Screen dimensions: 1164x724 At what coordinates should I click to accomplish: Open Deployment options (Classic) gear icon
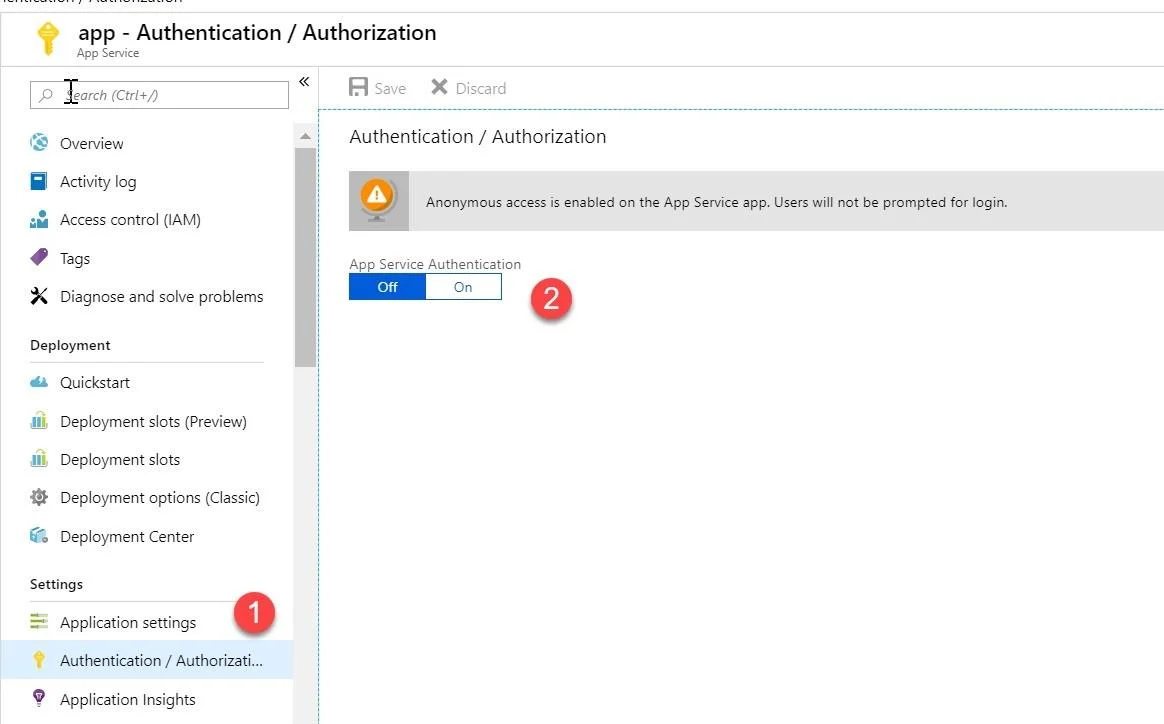pyautogui.click(x=39, y=497)
